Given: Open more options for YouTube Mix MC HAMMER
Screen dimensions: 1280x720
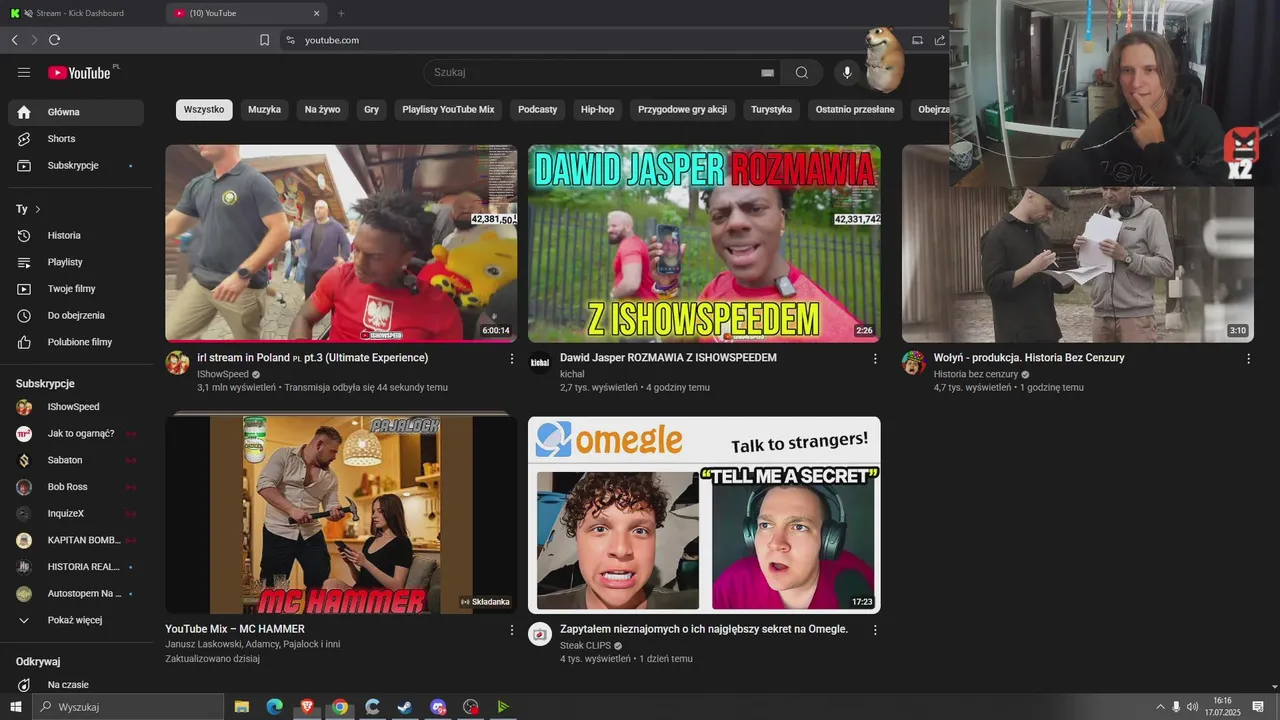Looking at the screenshot, I should pos(512,630).
